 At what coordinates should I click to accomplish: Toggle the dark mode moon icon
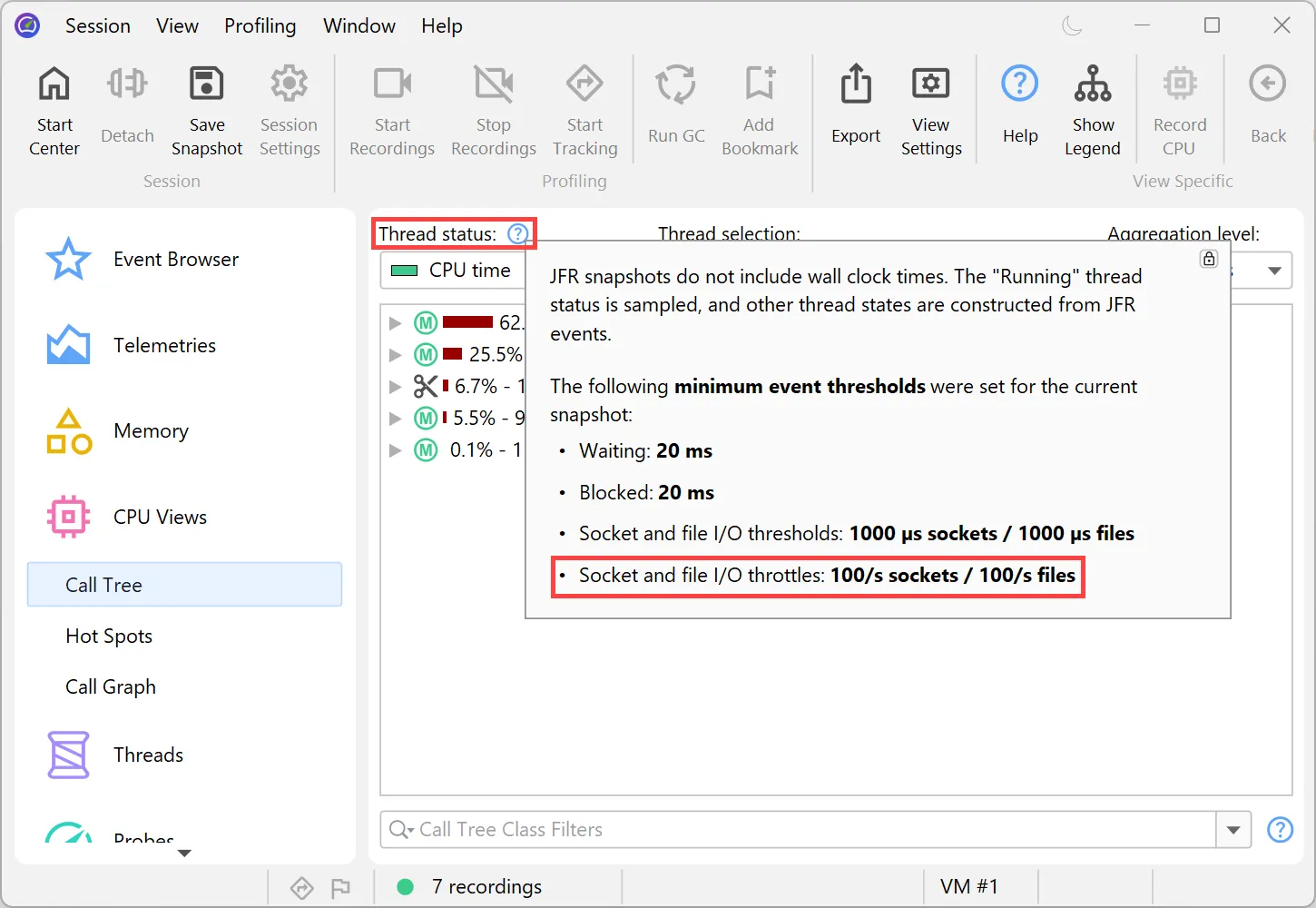pos(1072,25)
